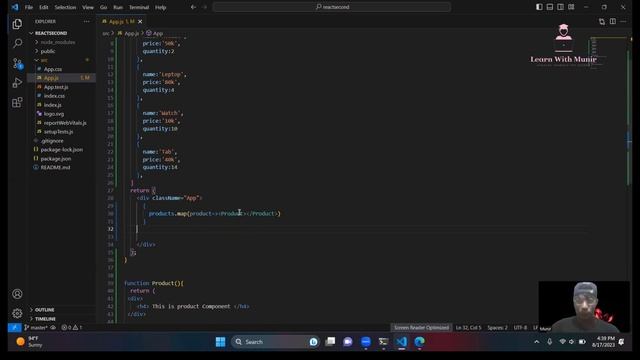The width and height of the screenshot is (640, 360).
Task: Open the Windows Start button
Action: click(x=220, y=342)
